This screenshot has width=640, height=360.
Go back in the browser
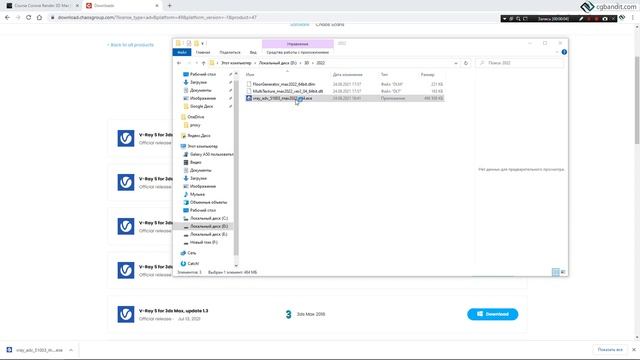(x=7, y=18)
